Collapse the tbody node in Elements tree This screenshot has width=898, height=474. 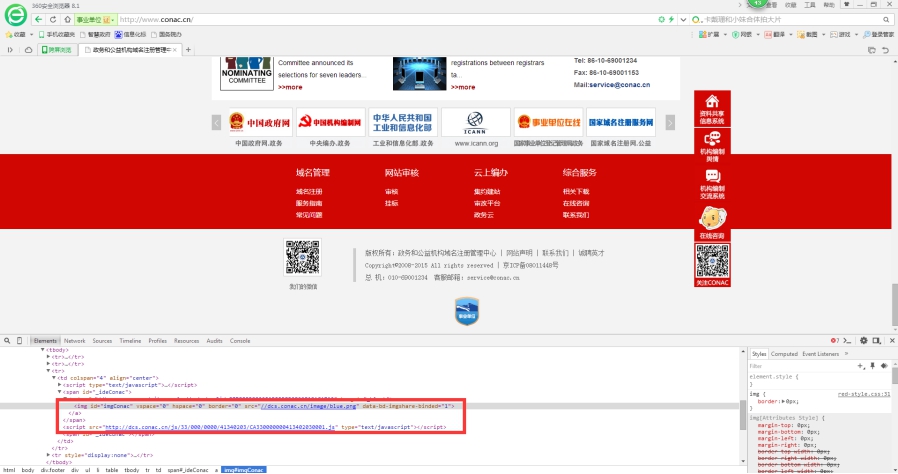pos(43,350)
